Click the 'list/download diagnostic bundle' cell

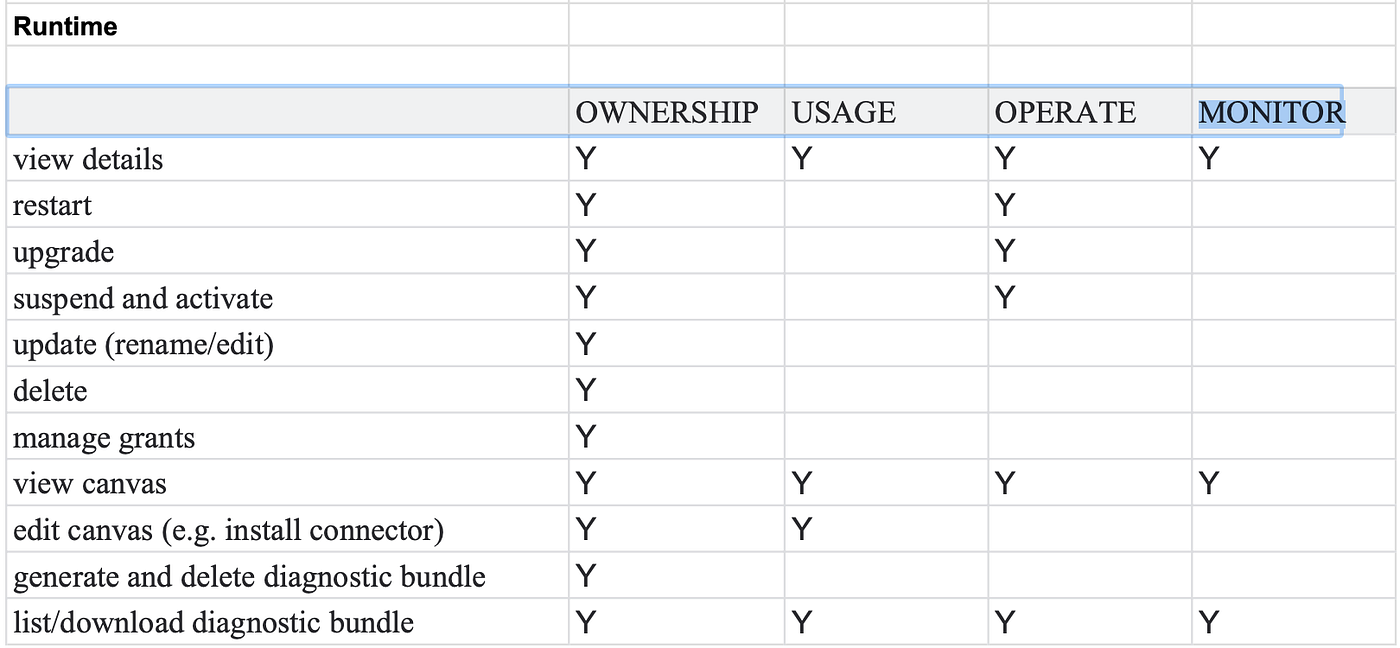click(x=288, y=622)
